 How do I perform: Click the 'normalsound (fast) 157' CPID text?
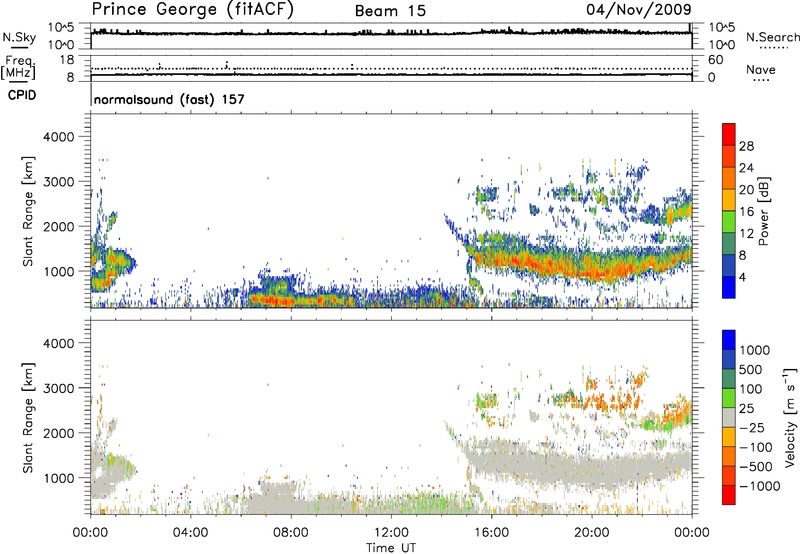coord(169,99)
